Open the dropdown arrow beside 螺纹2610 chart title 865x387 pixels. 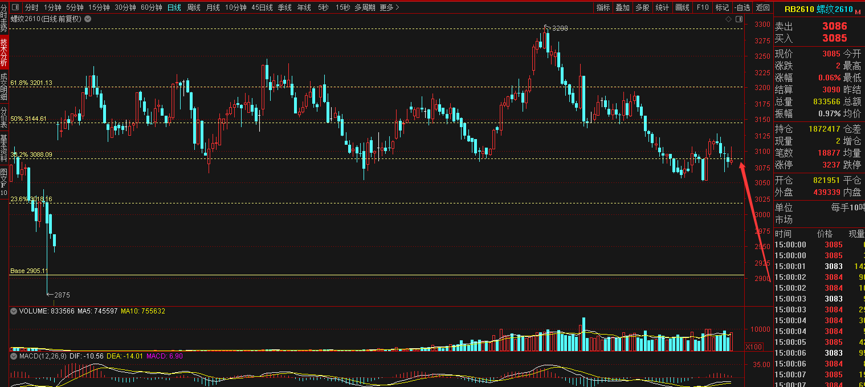coord(88,19)
